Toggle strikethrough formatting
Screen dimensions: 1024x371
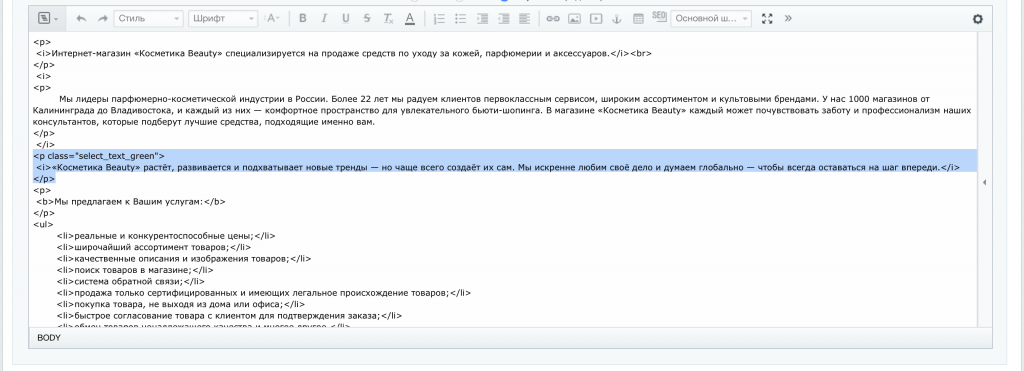(367, 18)
